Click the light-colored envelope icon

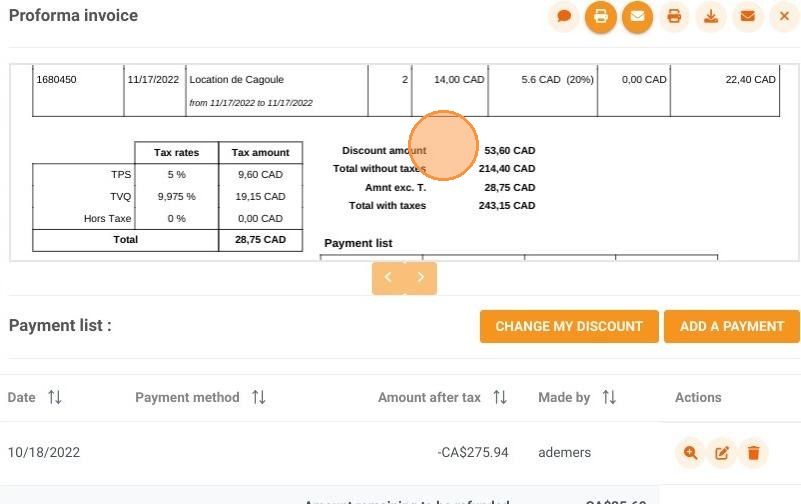coord(747,16)
